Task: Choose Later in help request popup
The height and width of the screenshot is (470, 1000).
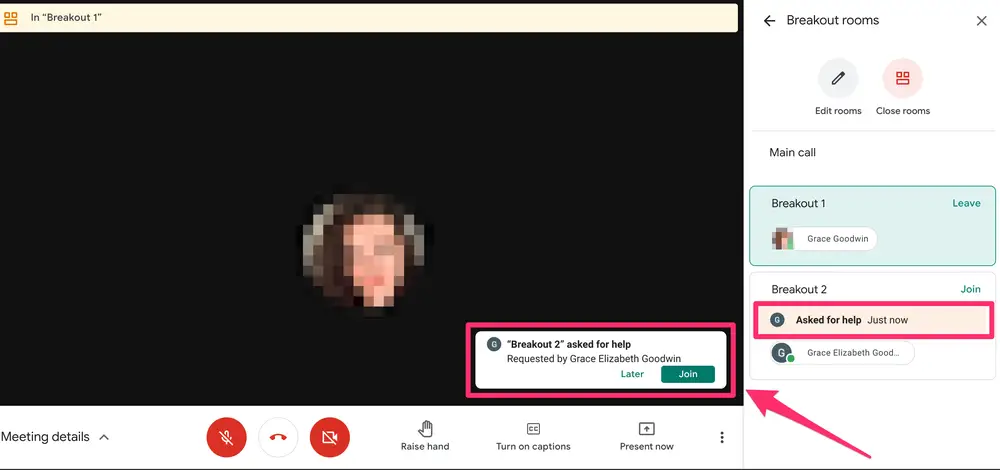Action: pyautogui.click(x=632, y=374)
